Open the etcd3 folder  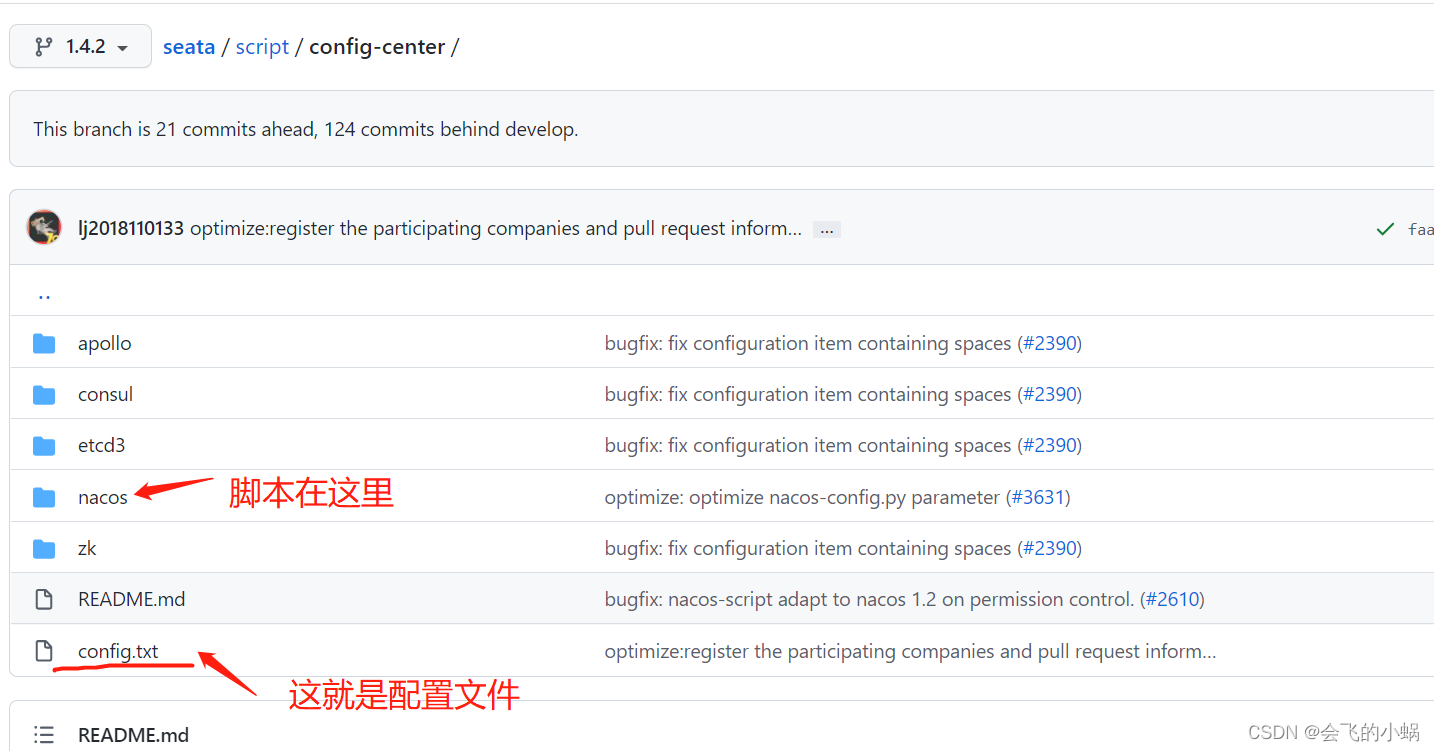(102, 445)
